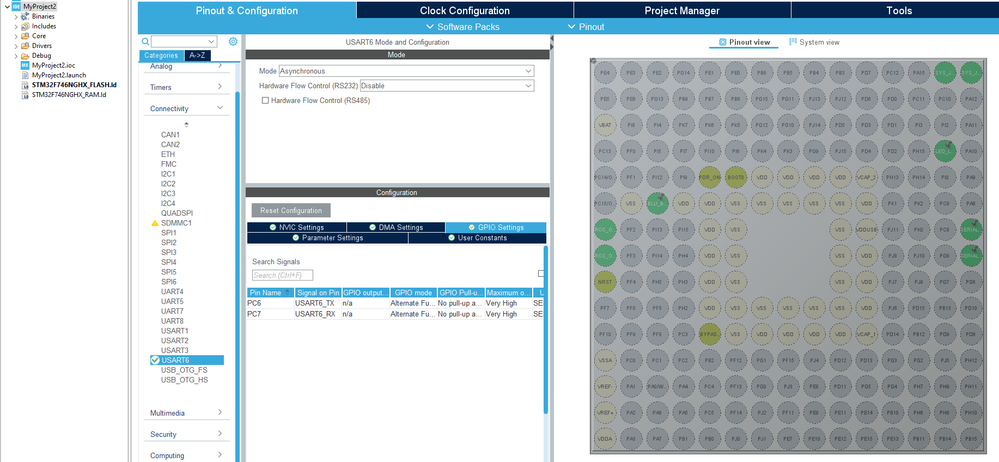Image resolution: width=999 pixels, height=462 pixels.
Task: Click the PC13 pin on the chip
Action: pyautogui.click(x=605, y=151)
